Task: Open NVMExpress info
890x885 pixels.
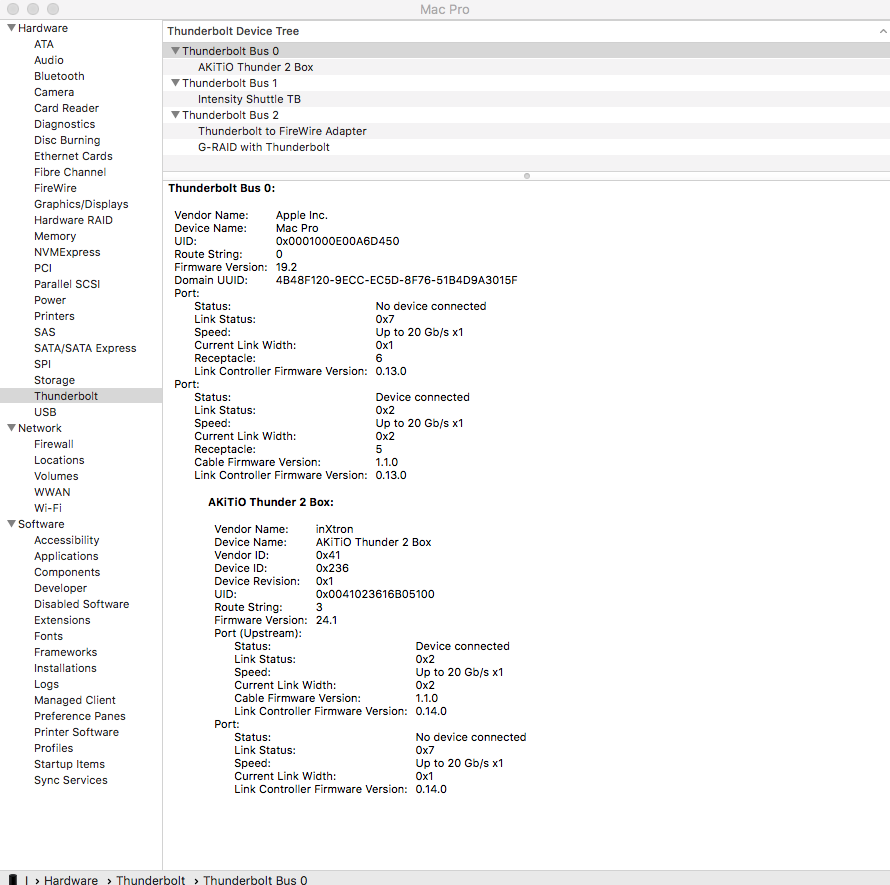Action: (x=67, y=252)
